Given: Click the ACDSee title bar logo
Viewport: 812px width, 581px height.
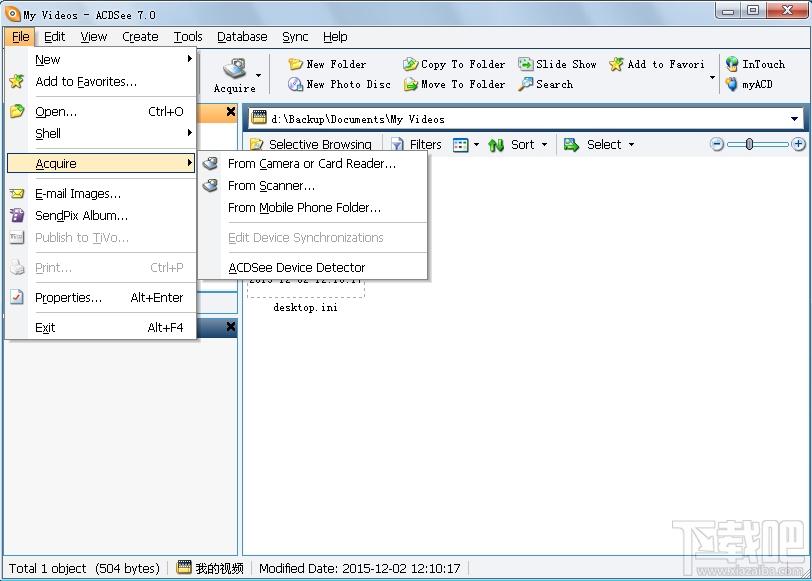Looking at the screenshot, I should pos(12,14).
